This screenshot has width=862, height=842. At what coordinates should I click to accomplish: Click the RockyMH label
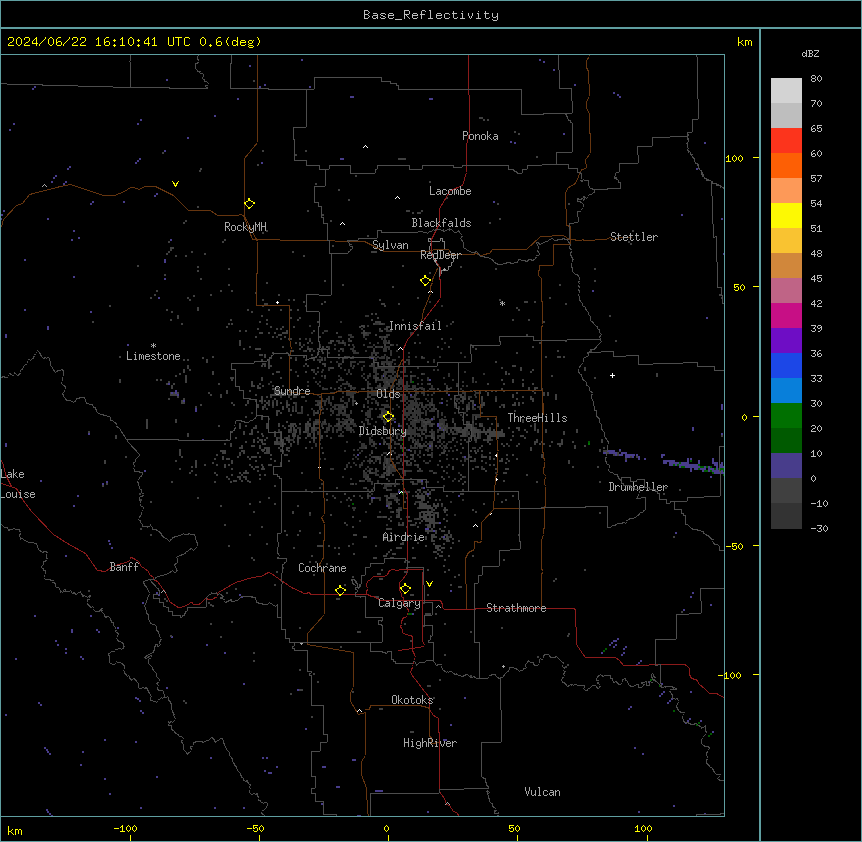pos(245,226)
